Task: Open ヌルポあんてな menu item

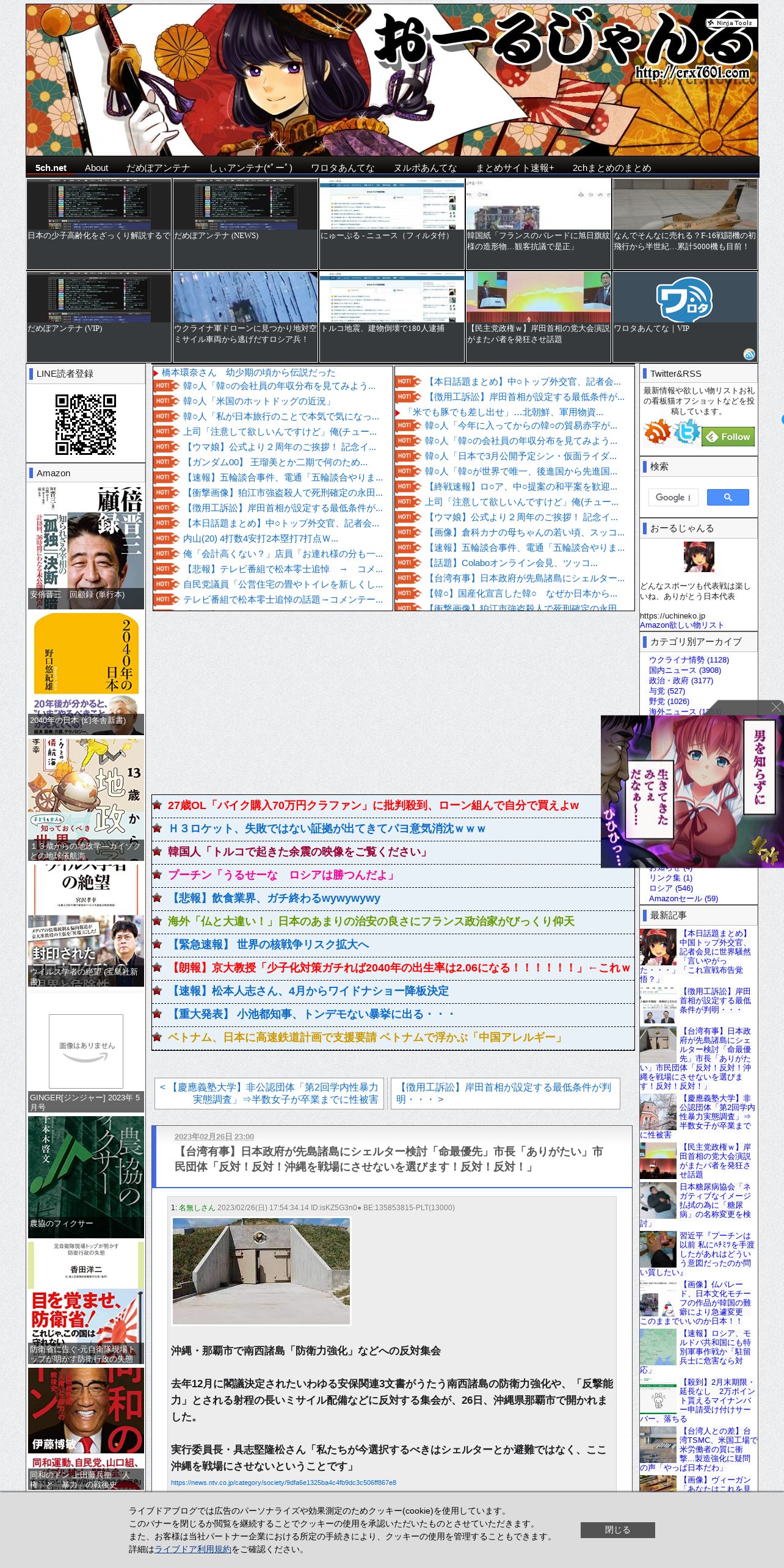Action: 425,168
